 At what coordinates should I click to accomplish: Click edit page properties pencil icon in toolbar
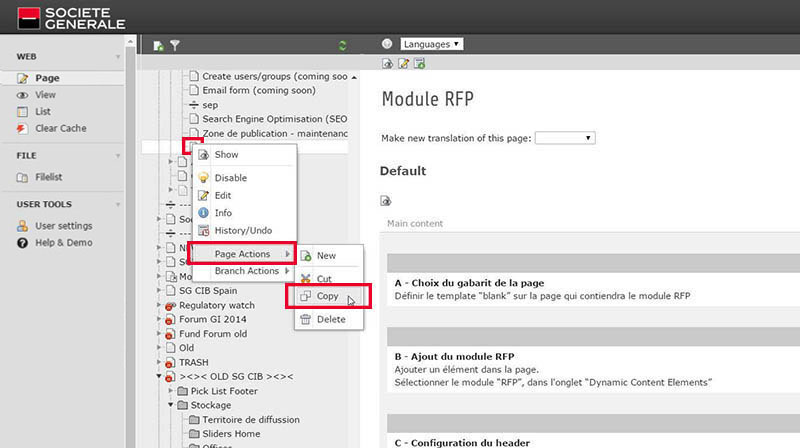pyautogui.click(x=403, y=64)
